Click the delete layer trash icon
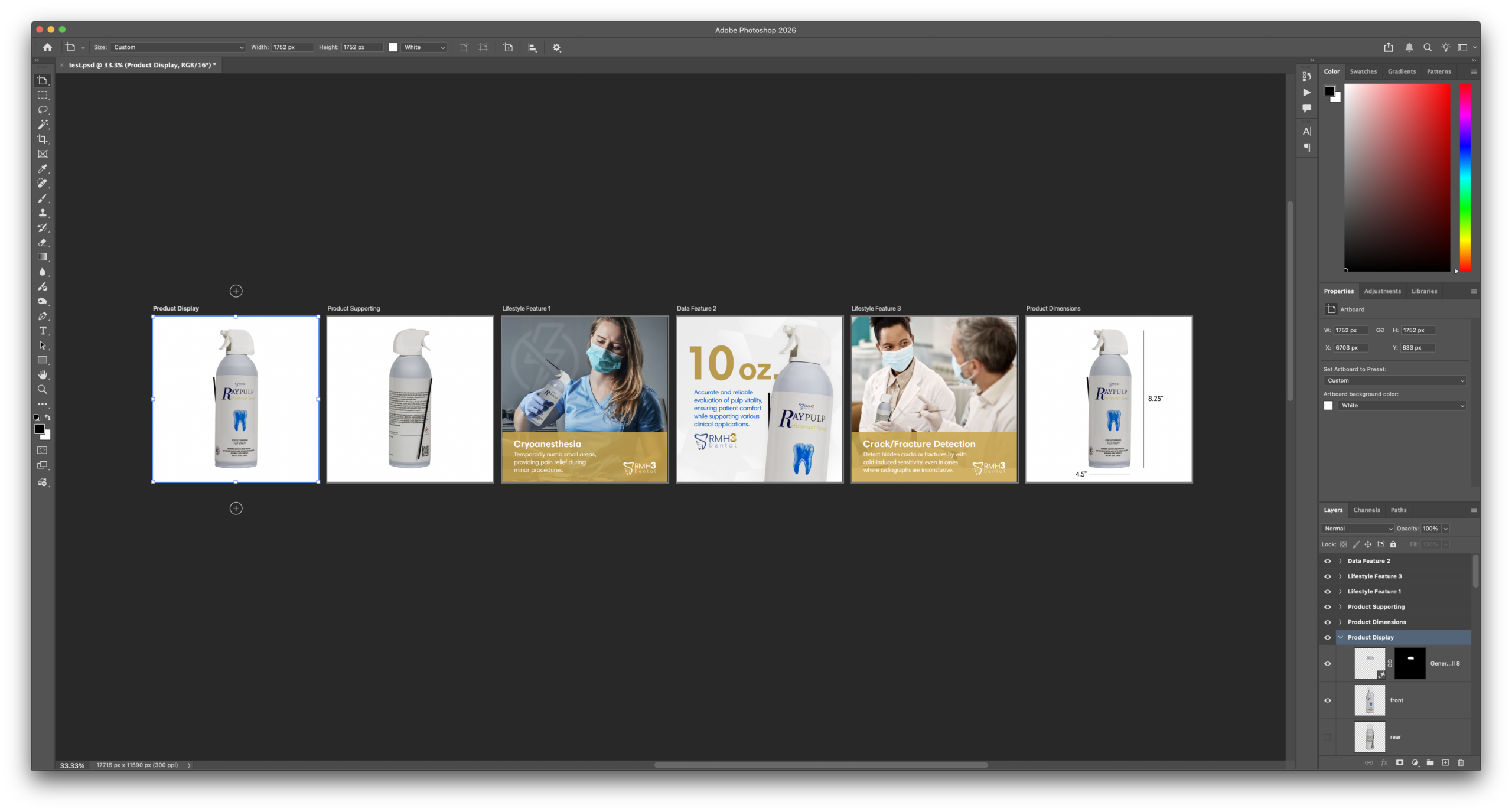Image resolution: width=1512 pixels, height=812 pixels. click(x=1461, y=762)
